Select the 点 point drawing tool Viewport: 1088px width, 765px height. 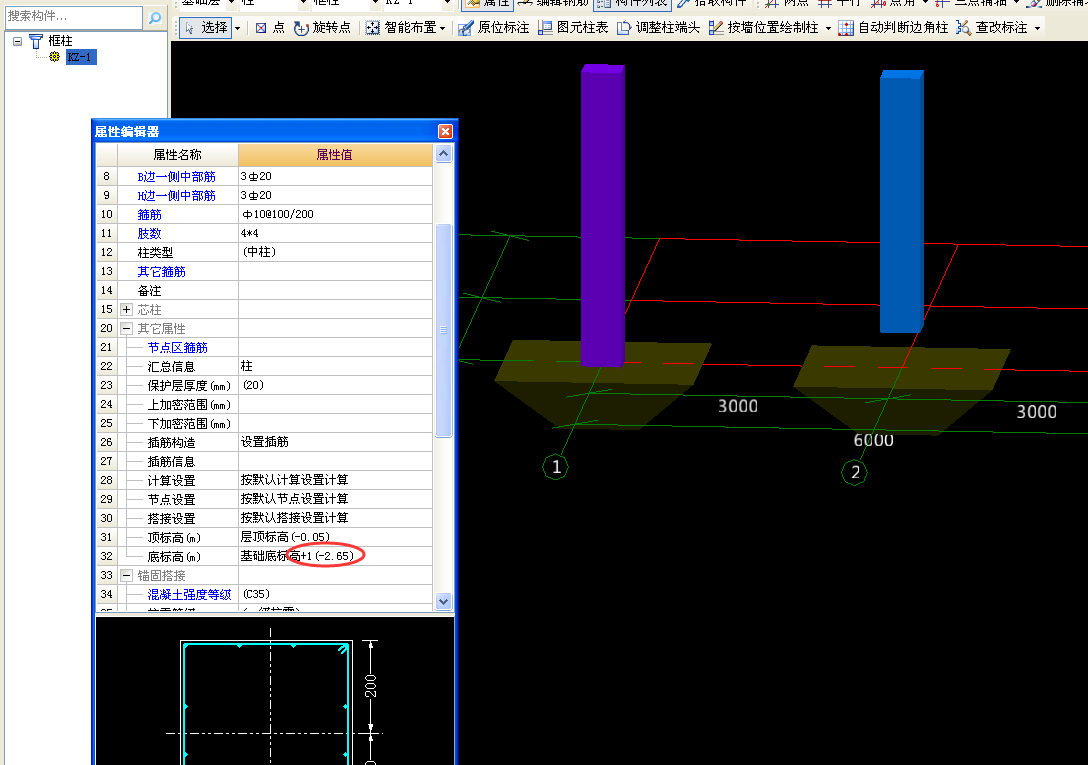[x=269, y=28]
